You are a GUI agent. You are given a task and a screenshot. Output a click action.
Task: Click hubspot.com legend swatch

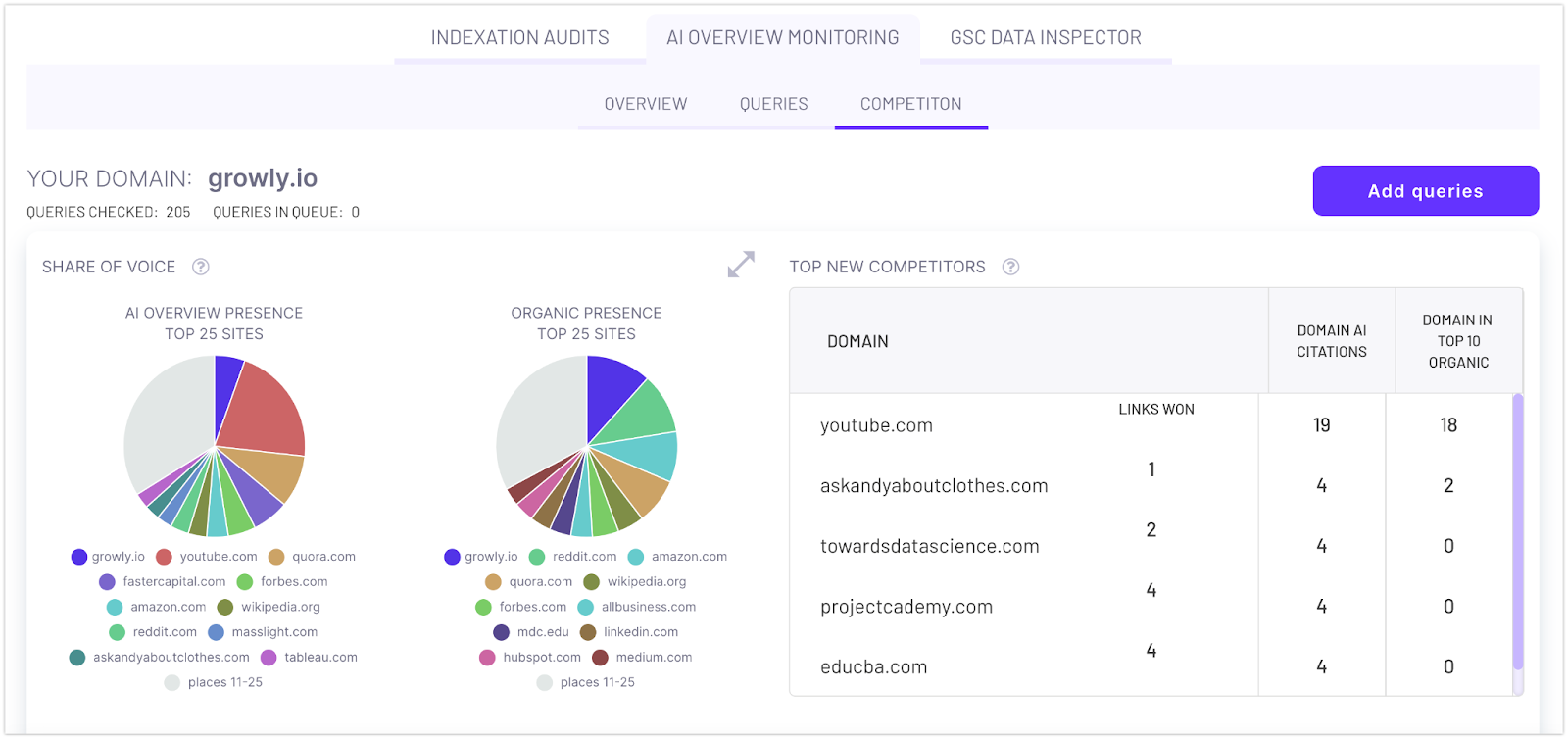[487, 658]
